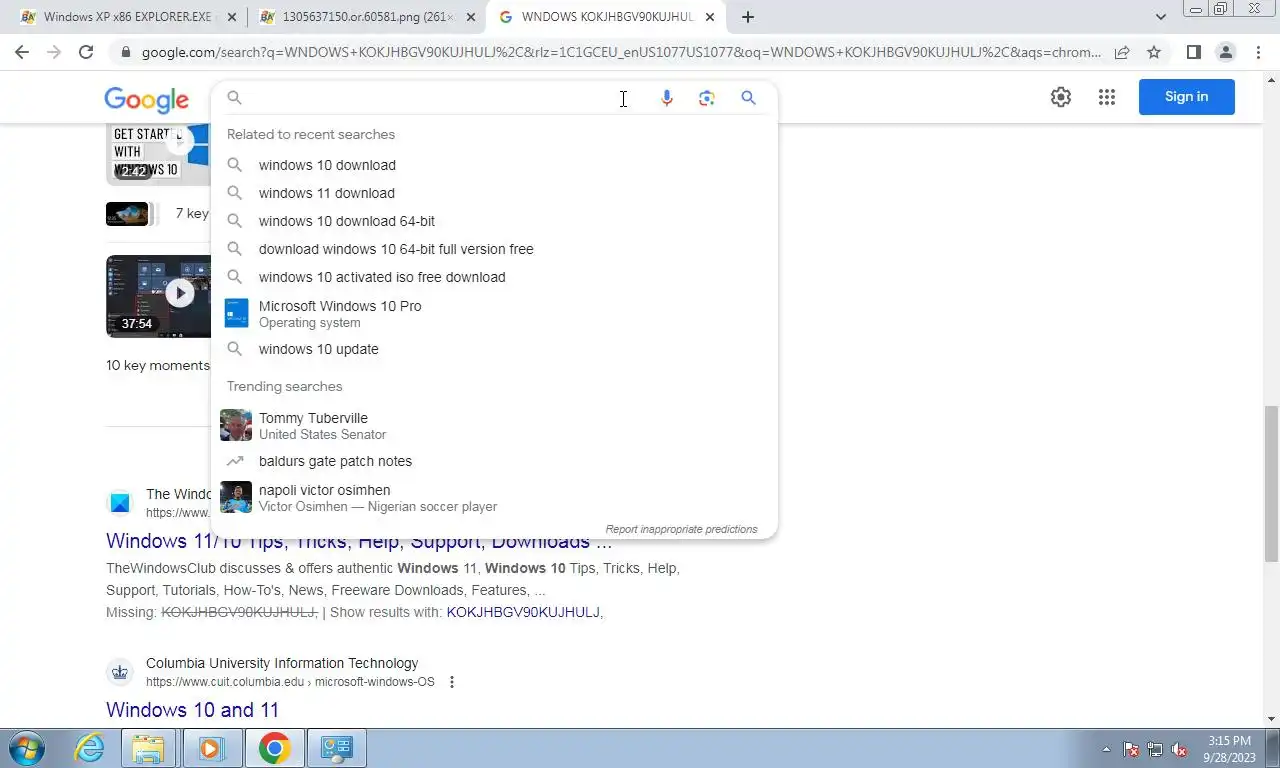Open the Chrome profile avatar

tap(1226, 53)
